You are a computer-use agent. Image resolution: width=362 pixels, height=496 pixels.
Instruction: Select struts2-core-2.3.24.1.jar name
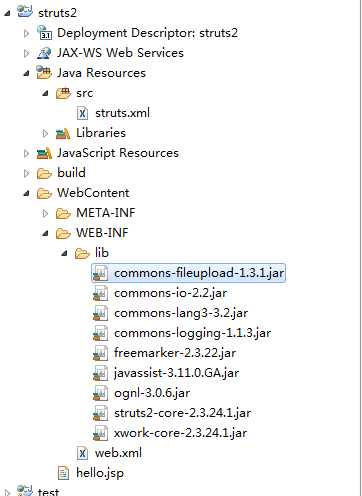182,413
